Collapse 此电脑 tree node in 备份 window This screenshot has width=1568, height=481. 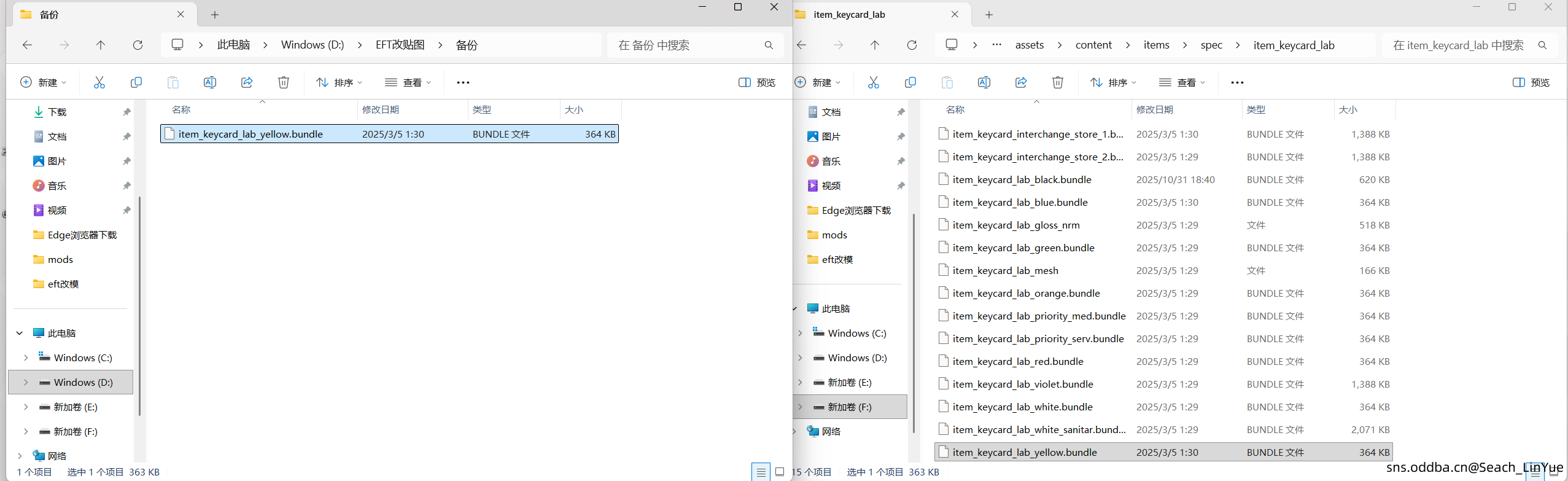(20, 333)
